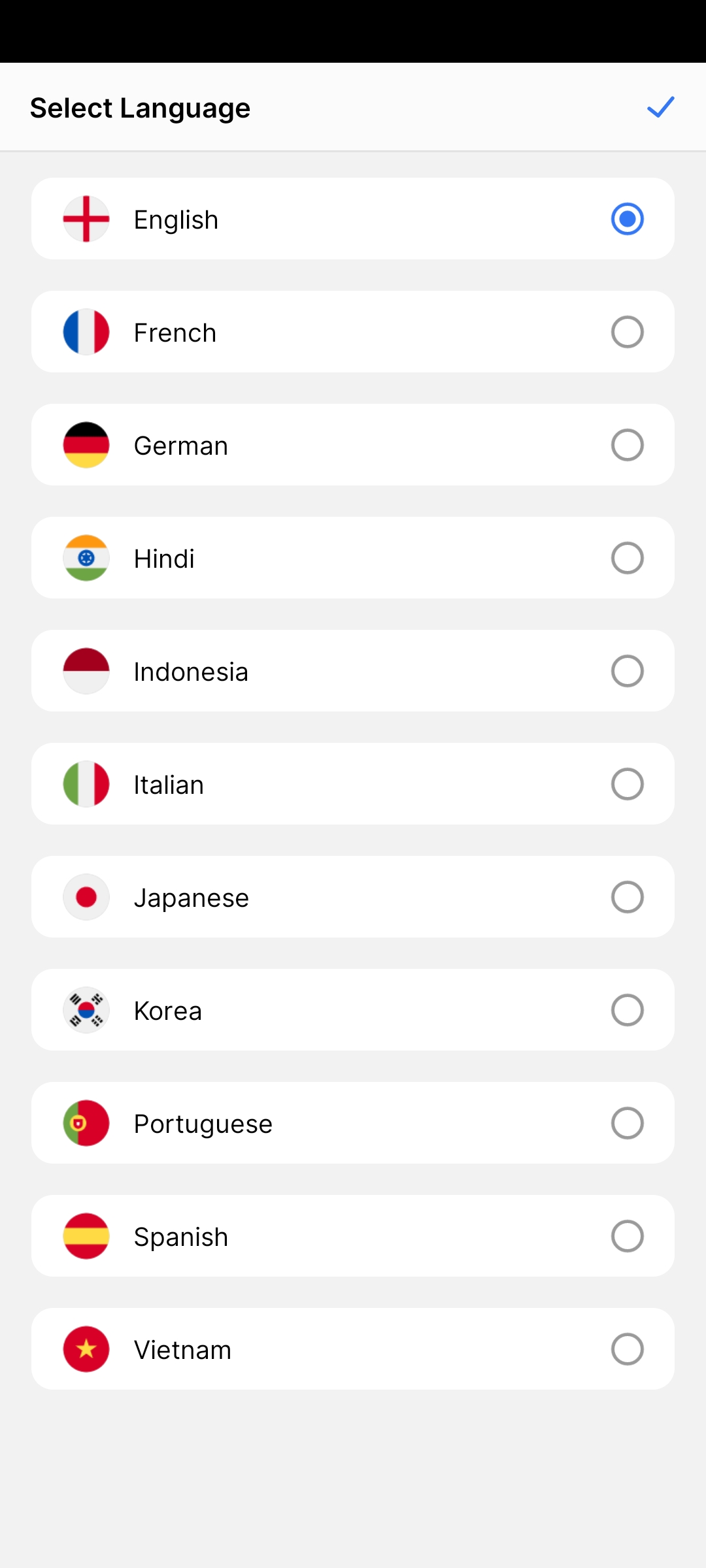Viewport: 706px width, 1568px height.
Task: Tap the Vietnam star flag icon
Action: (86, 1349)
